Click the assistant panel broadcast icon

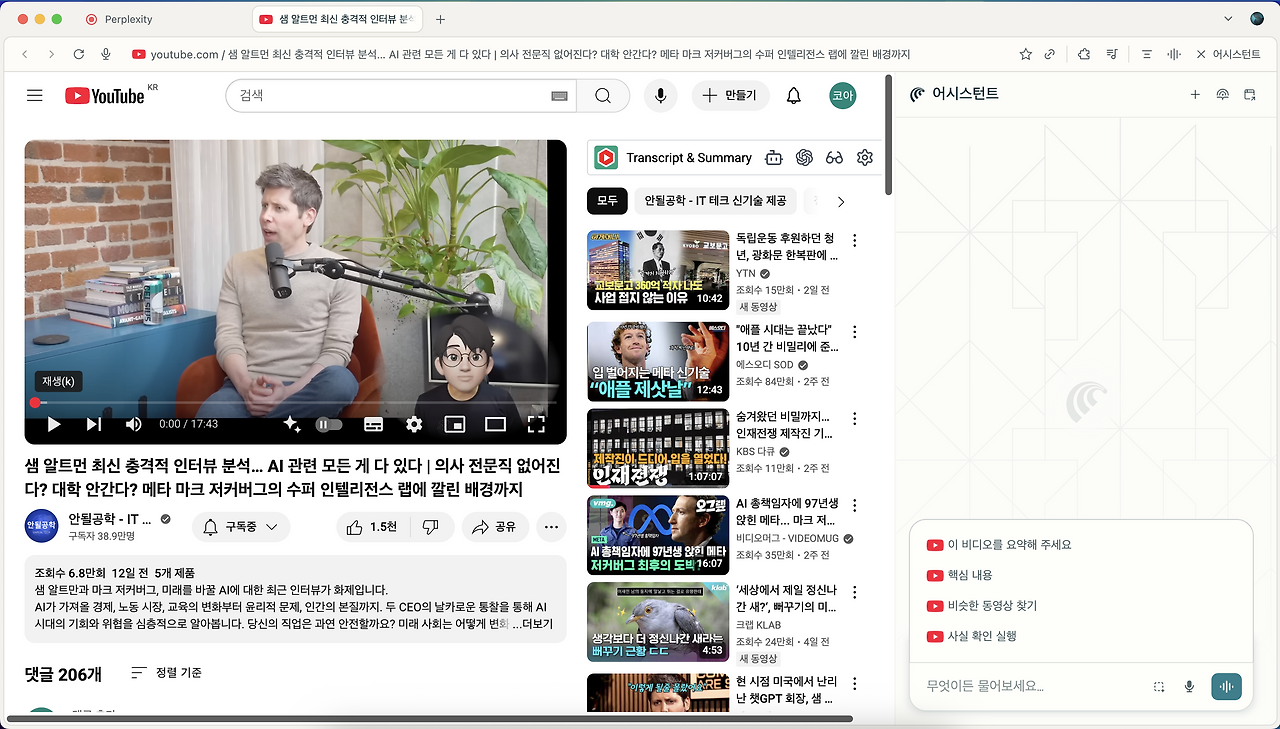point(1222,95)
